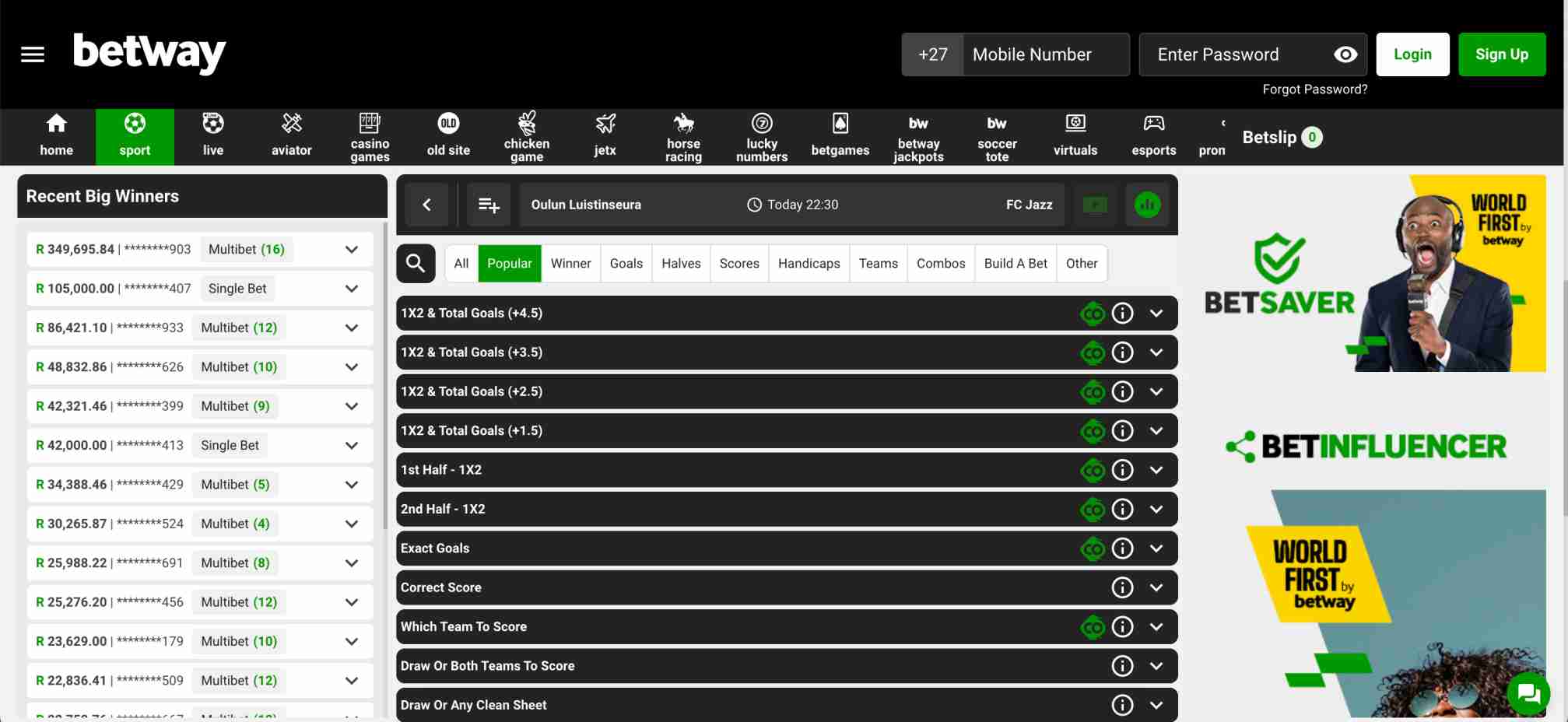Image resolution: width=1568 pixels, height=722 pixels.
Task: Open virtuals section
Action: (1075, 136)
